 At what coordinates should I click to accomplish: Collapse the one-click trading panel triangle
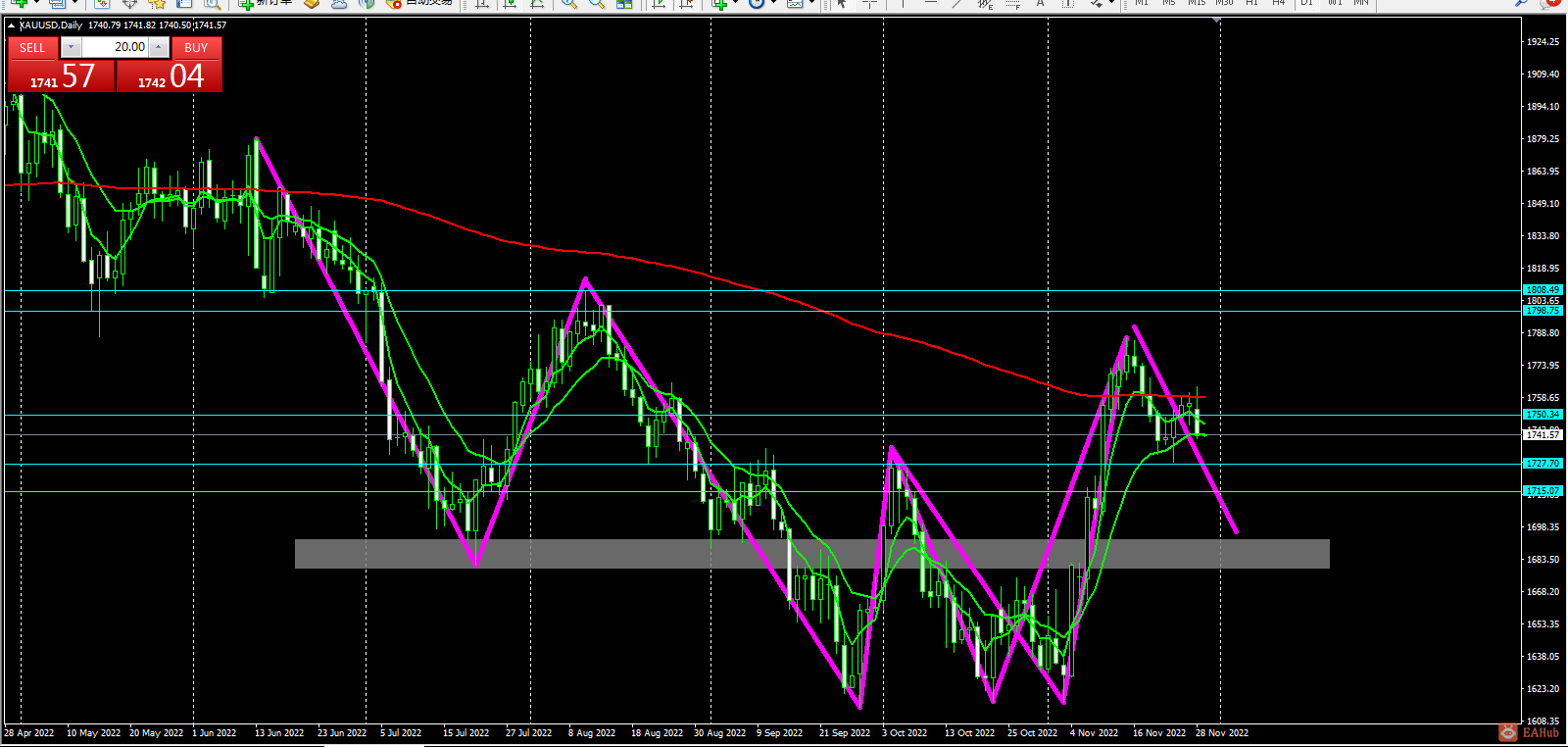[11, 25]
